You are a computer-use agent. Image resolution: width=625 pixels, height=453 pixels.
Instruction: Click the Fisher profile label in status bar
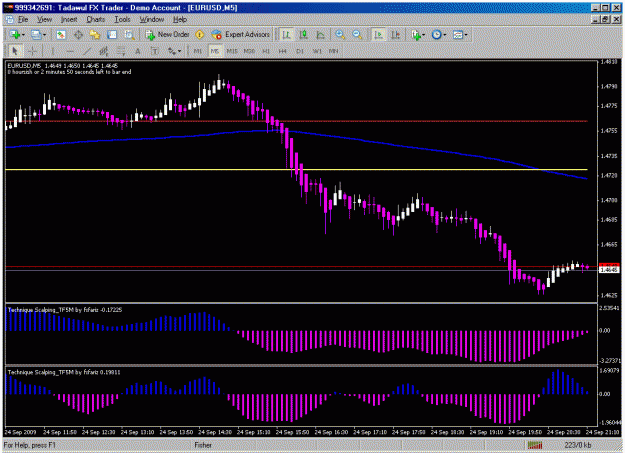[x=203, y=445]
